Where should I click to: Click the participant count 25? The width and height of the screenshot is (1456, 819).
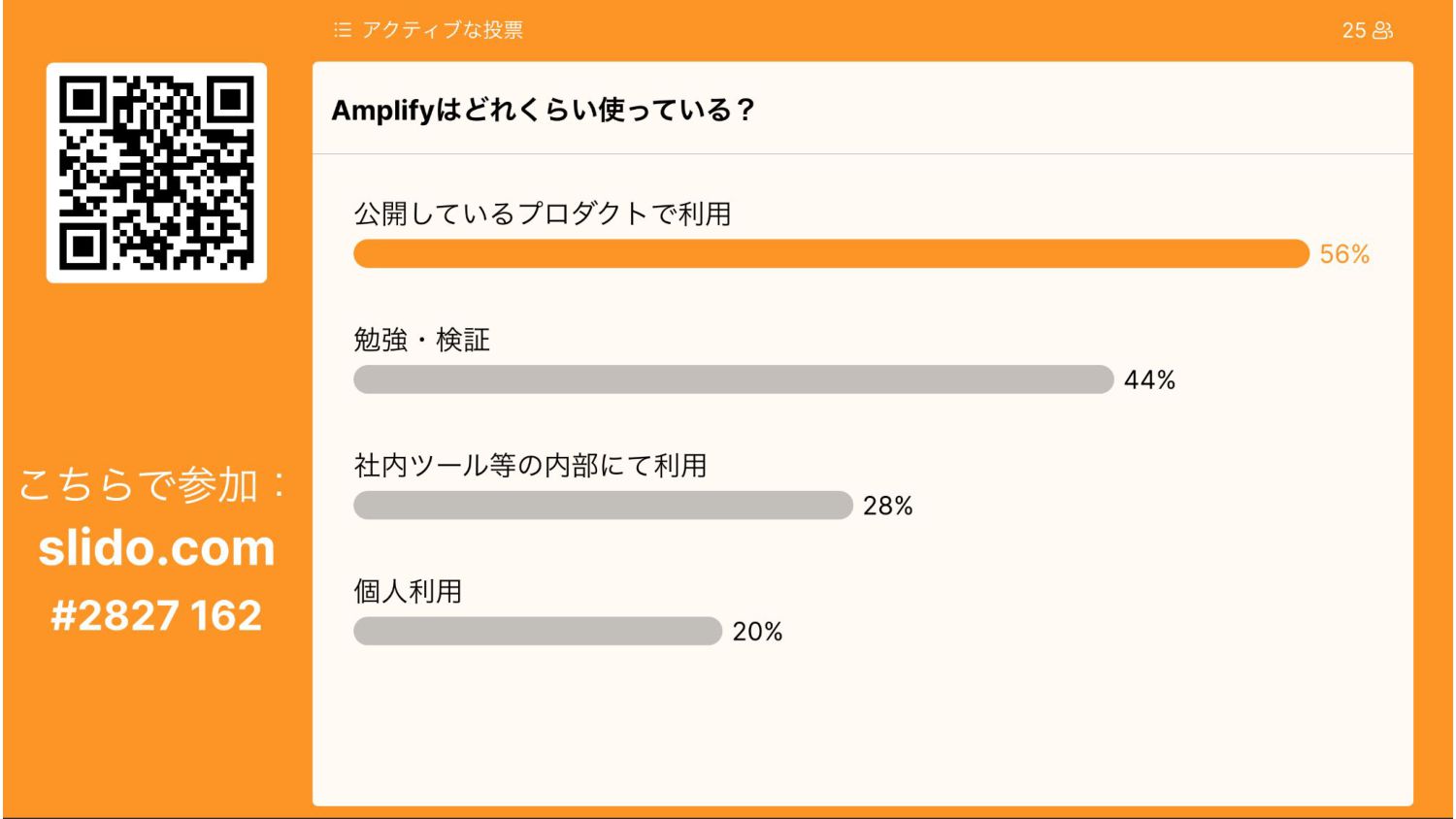click(1354, 30)
